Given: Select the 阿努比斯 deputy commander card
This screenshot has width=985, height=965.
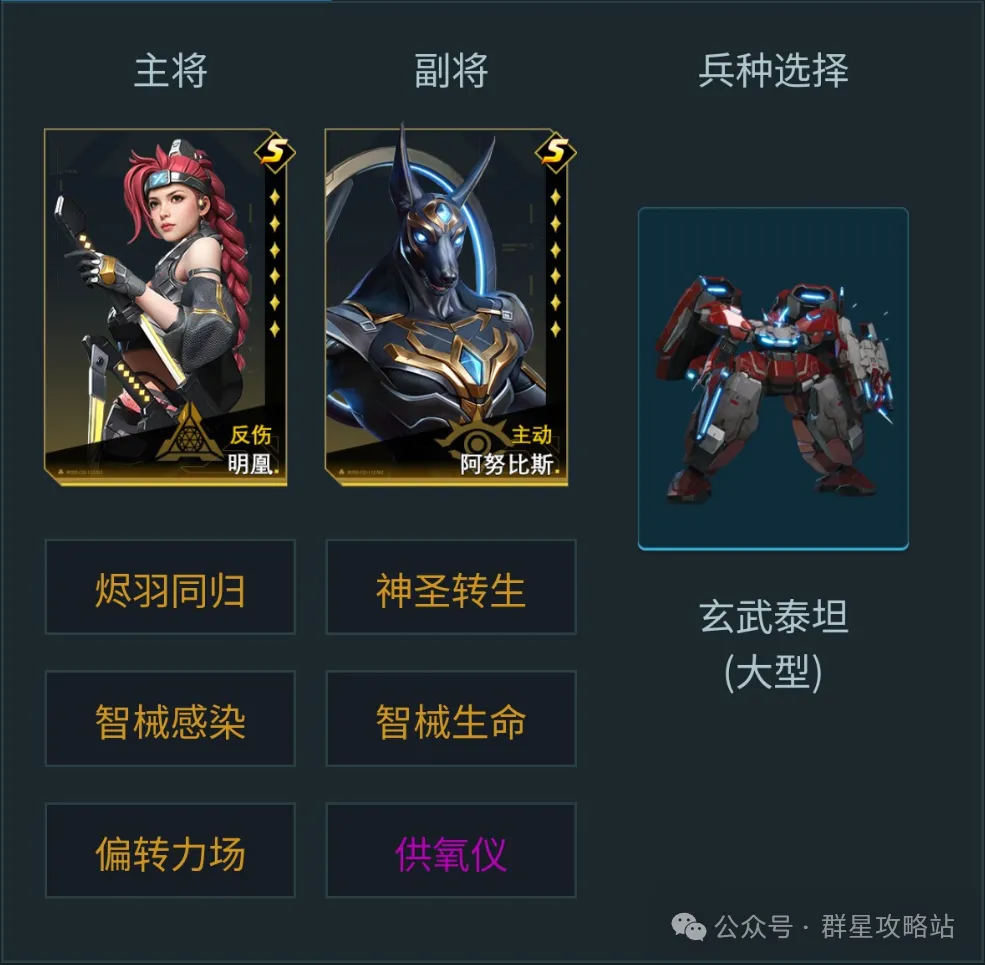Looking at the screenshot, I should point(447,307).
